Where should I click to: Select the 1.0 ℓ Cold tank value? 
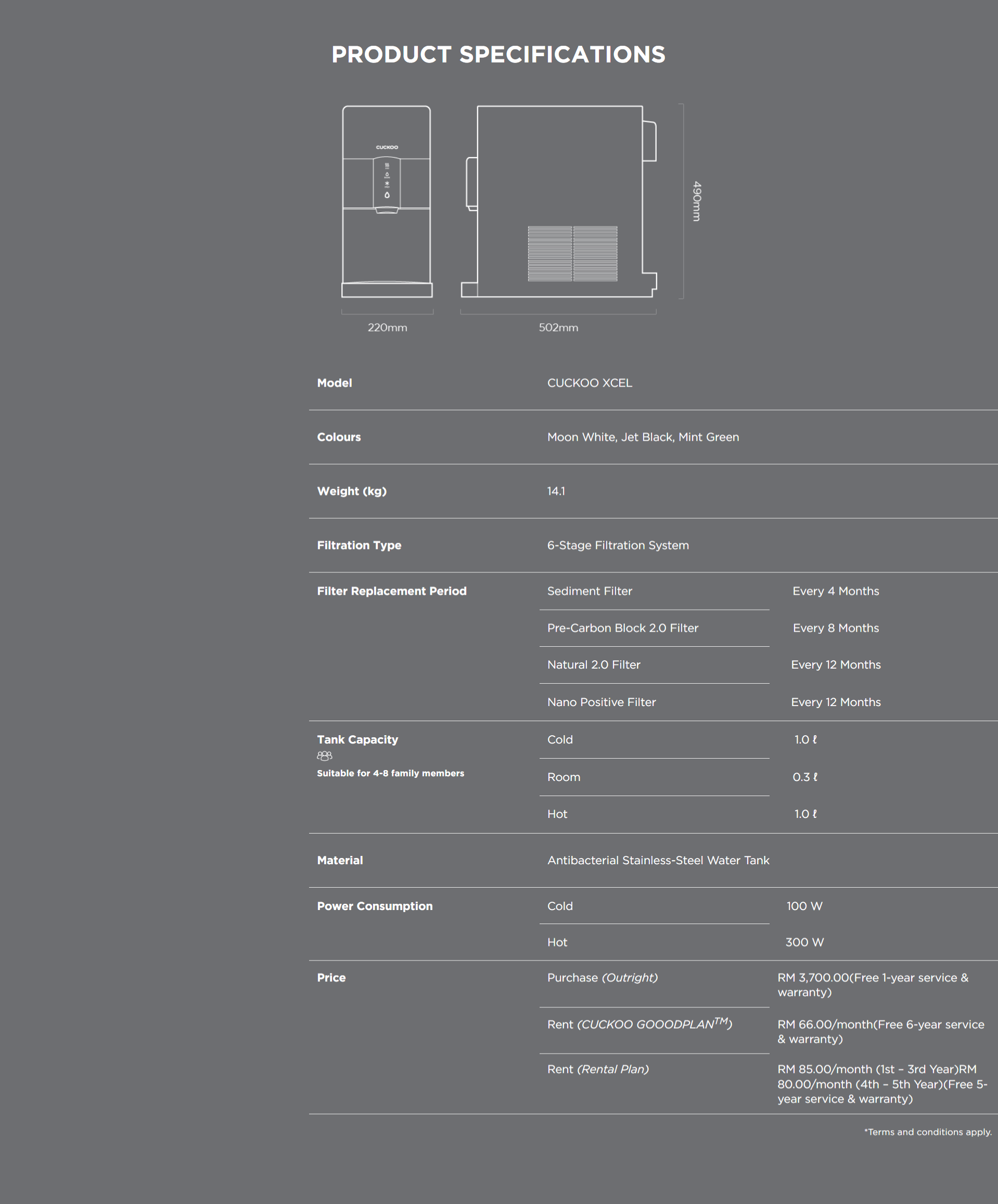click(x=805, y=739)
